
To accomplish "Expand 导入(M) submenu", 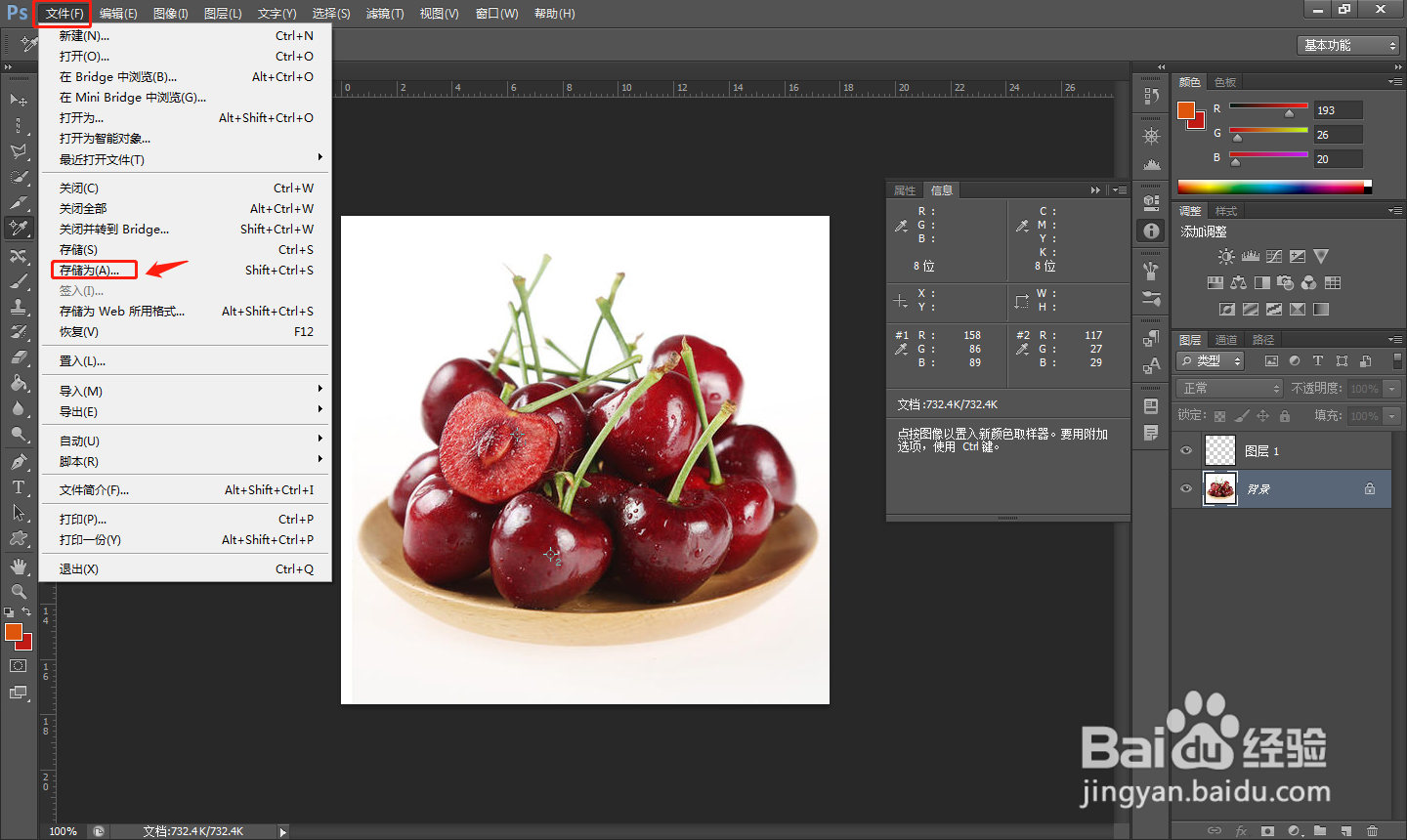I will (185, 391).
